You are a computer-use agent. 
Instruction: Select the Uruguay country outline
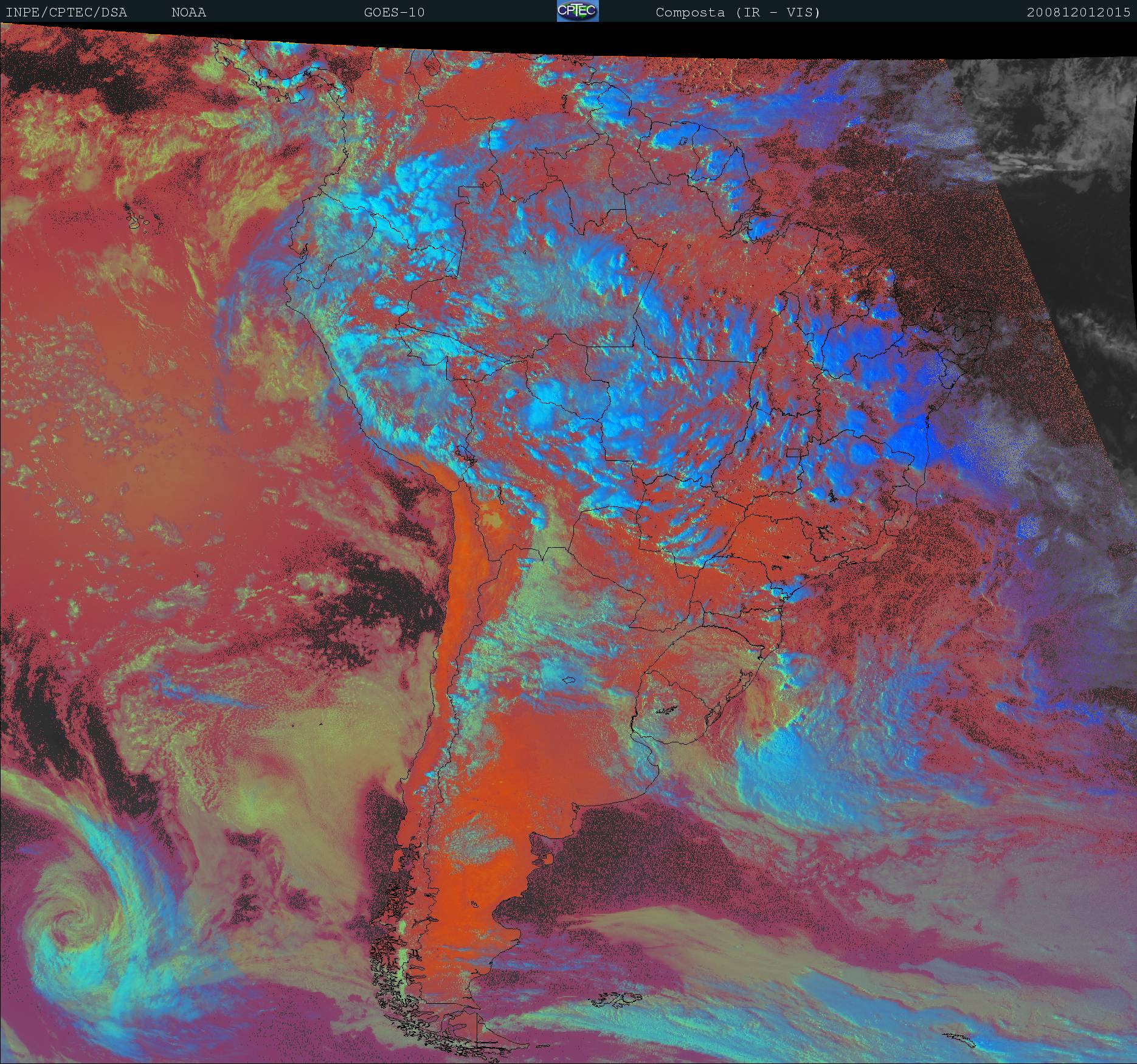coord(672,706)
